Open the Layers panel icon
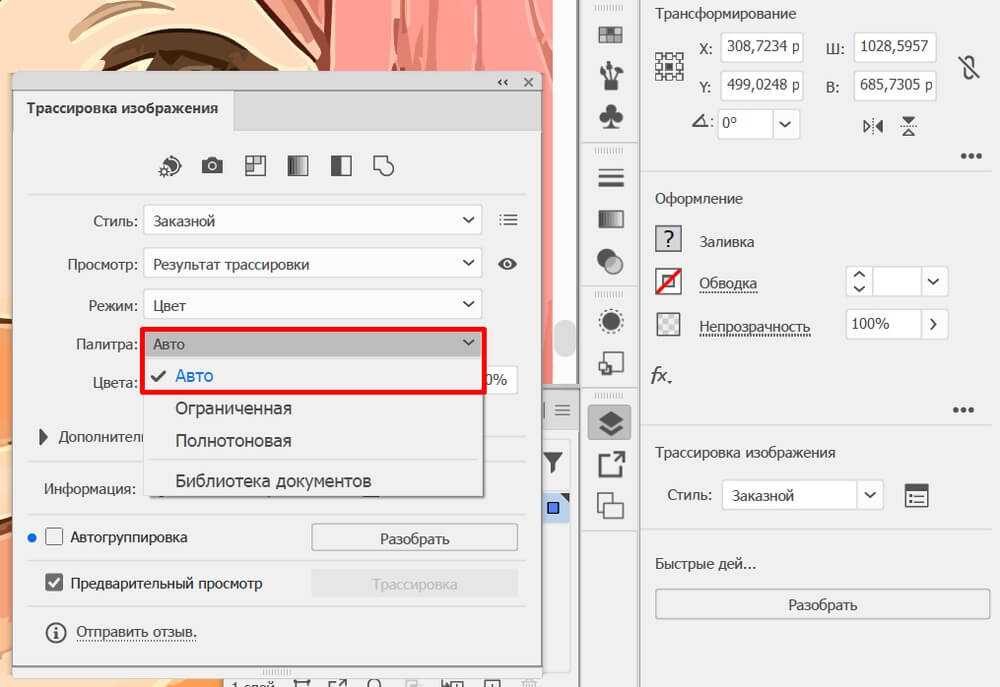Image resolution: width=1000 pixels, height=687 pixels. 610,423
